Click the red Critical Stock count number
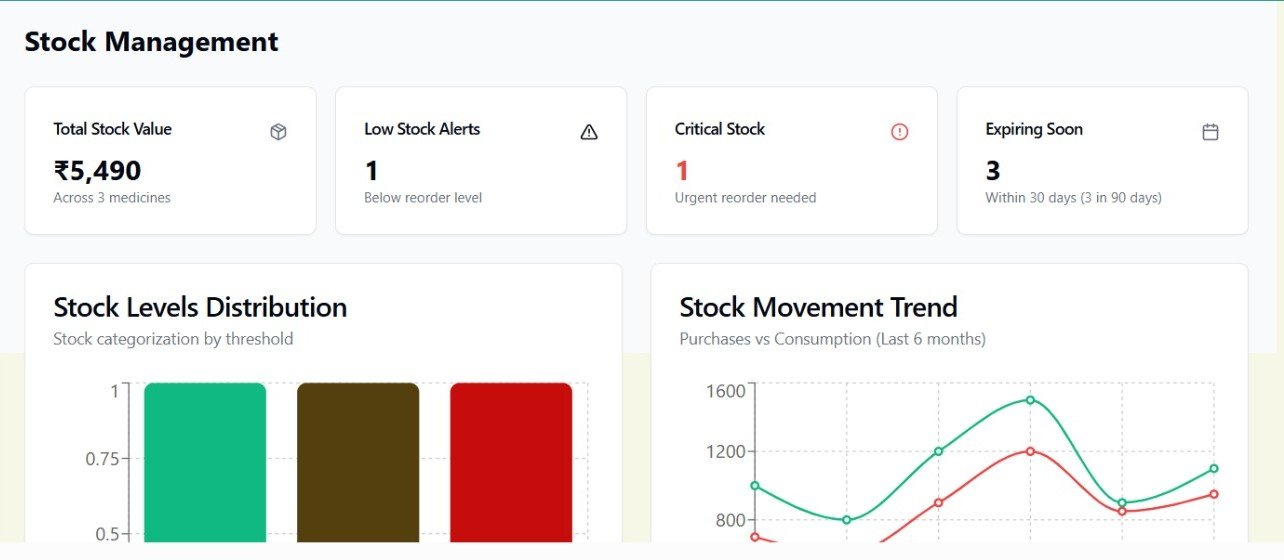 [682, 171]
